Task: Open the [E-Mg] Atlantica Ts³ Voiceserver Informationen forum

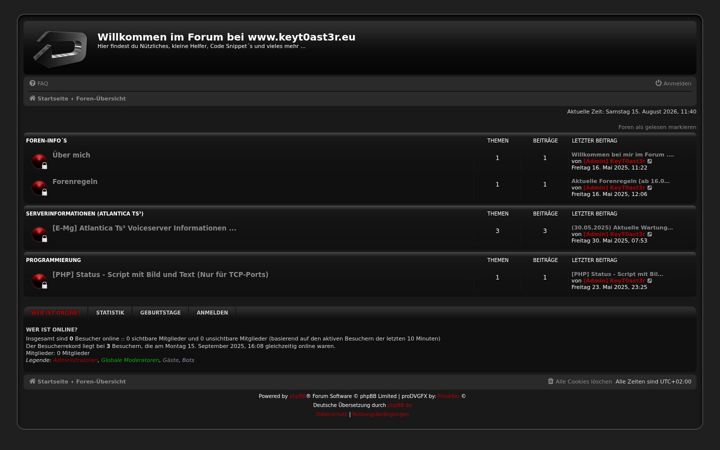Action: (144, 228)
